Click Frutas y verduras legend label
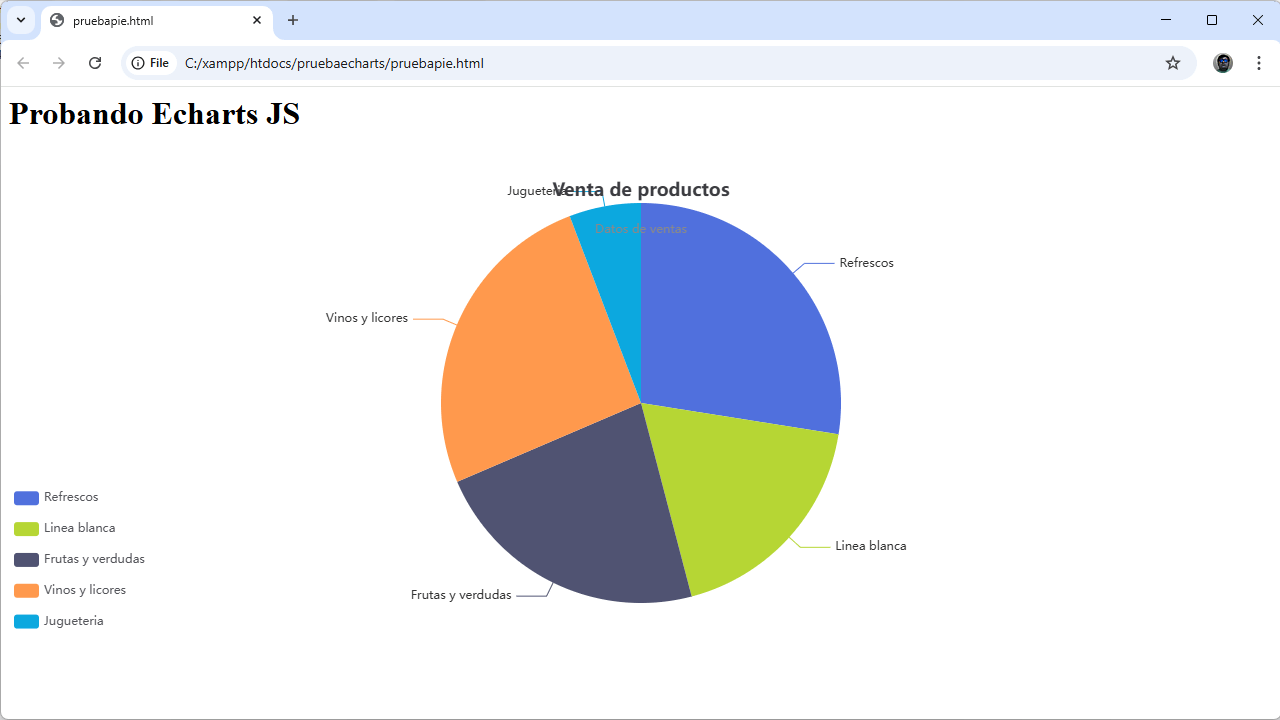The height and width of the screenshot is (720, 1280). 94,559
